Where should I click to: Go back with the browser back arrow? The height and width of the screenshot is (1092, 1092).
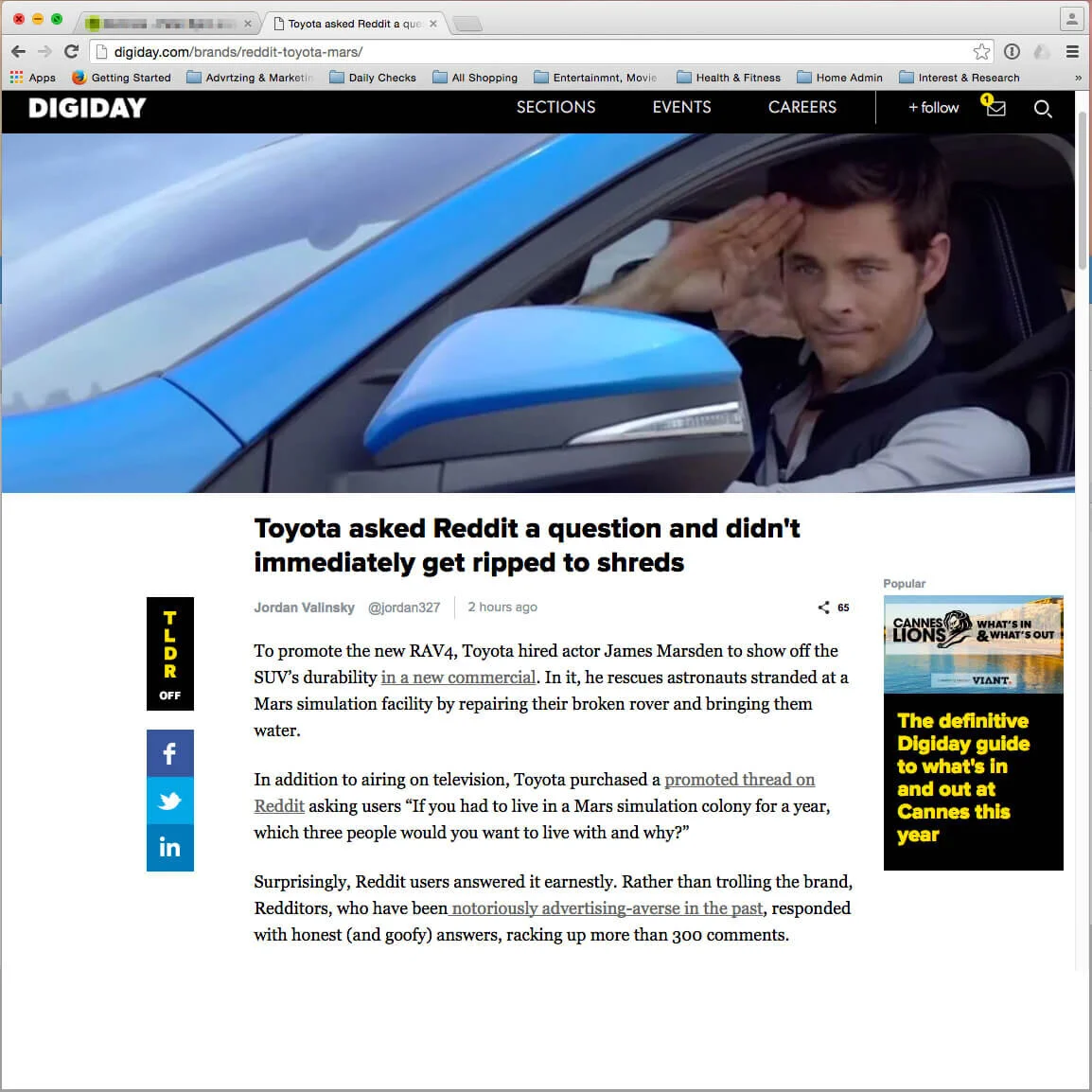18,51
